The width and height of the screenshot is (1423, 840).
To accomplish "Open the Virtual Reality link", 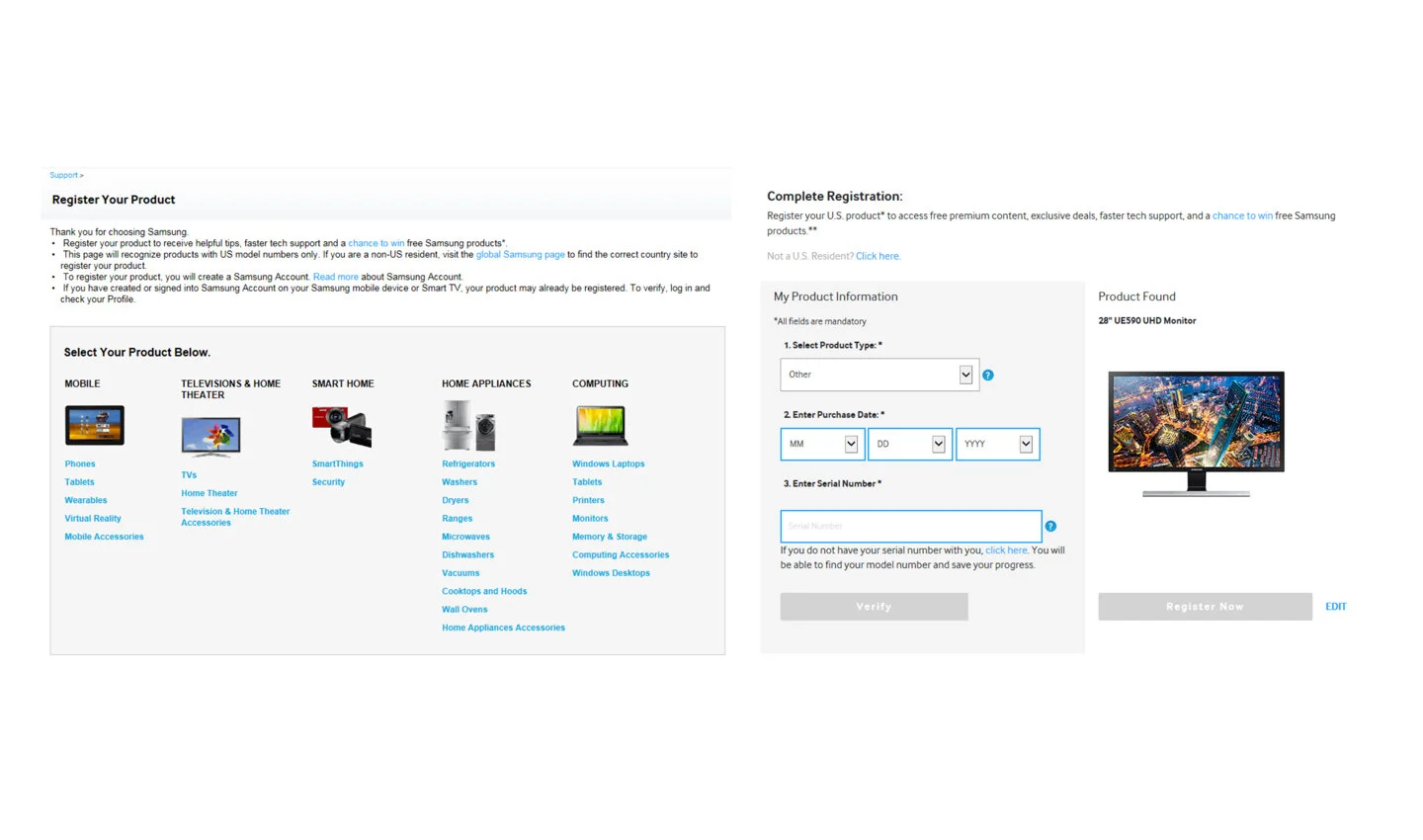I will (x=93, y=519).
